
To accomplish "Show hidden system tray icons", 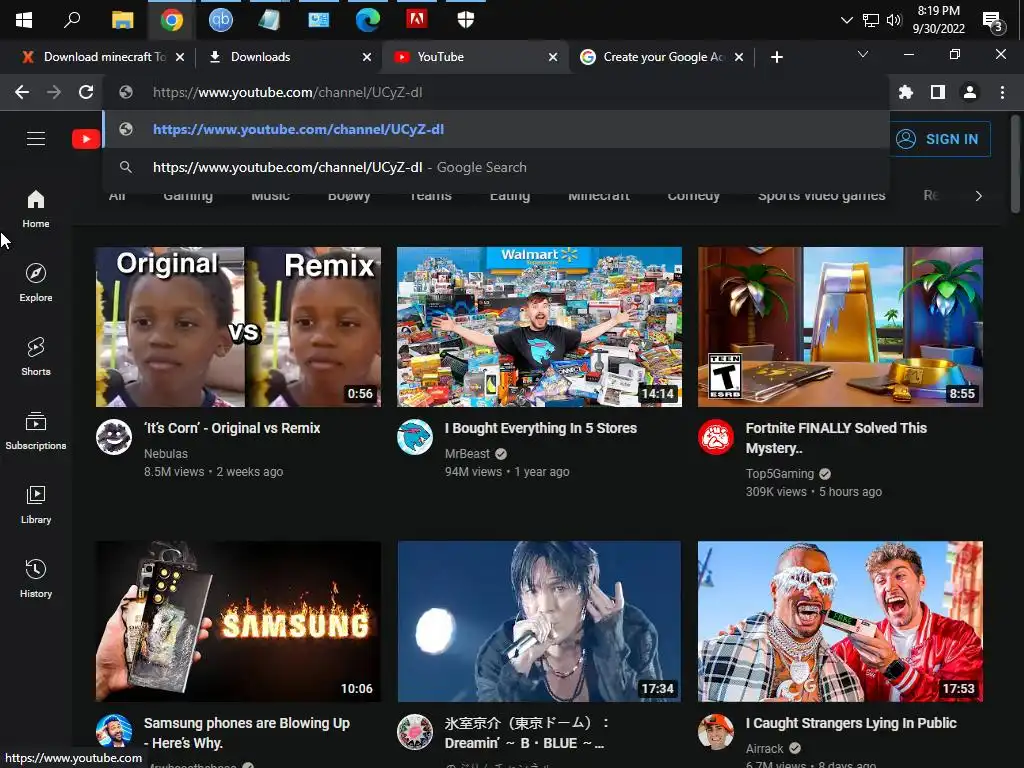I will [x=846, y=20].
